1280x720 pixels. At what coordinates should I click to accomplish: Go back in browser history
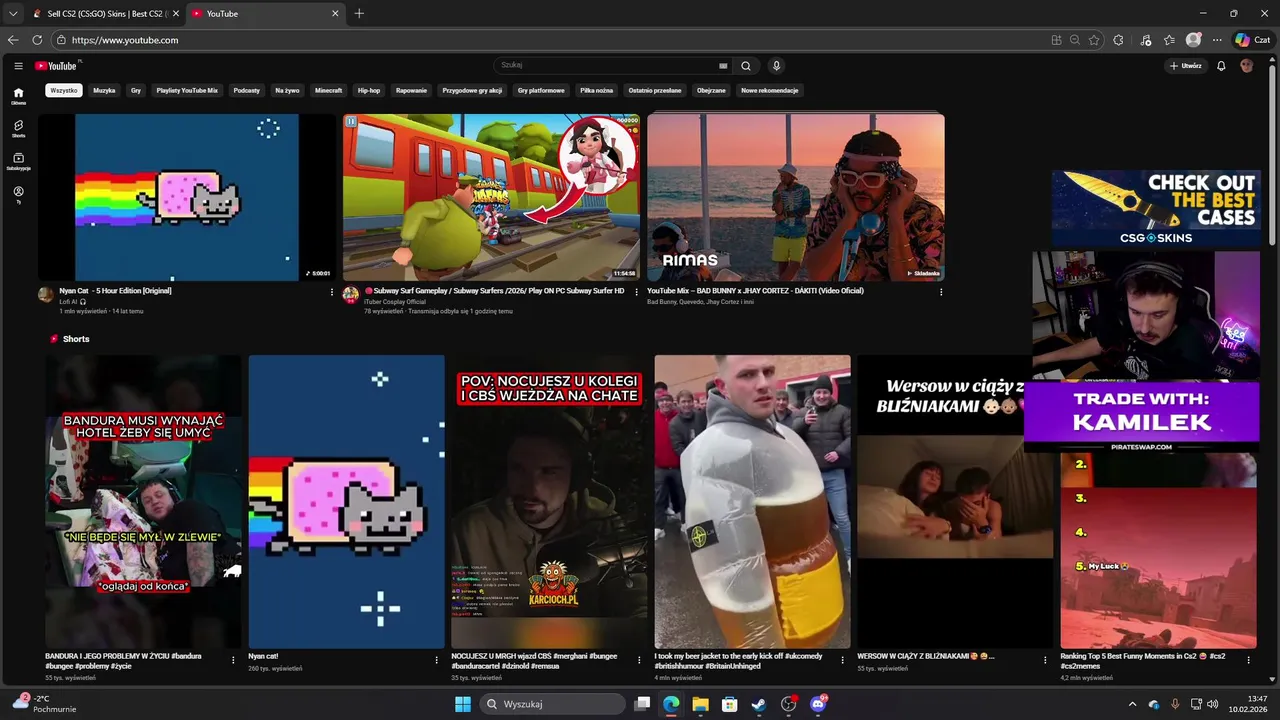[x=13, y=40]
